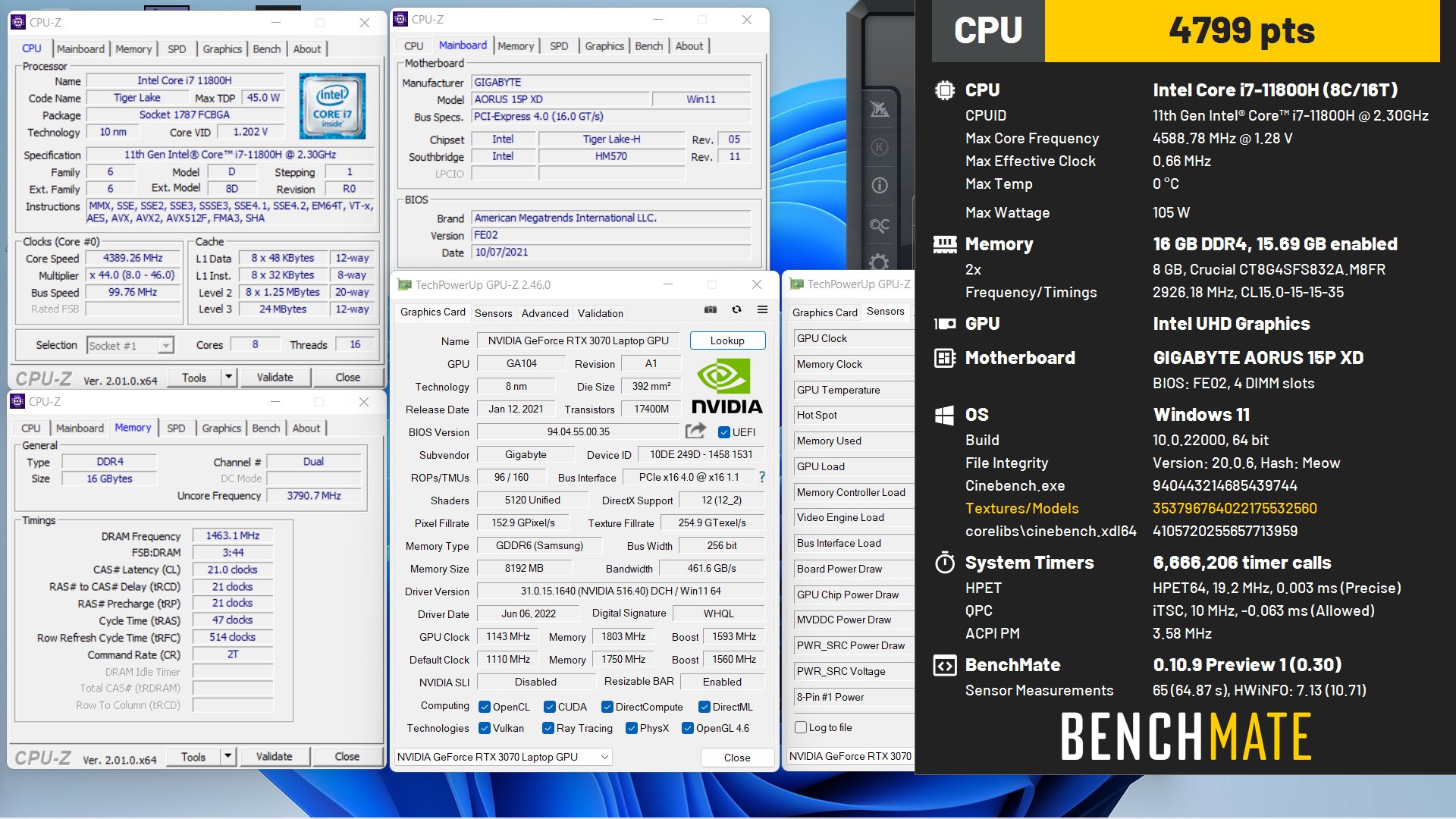The height and width of the screenshot is (819, 1456).
Task: Click BenchMate Motherboard icon
Action: coord(944,358)
